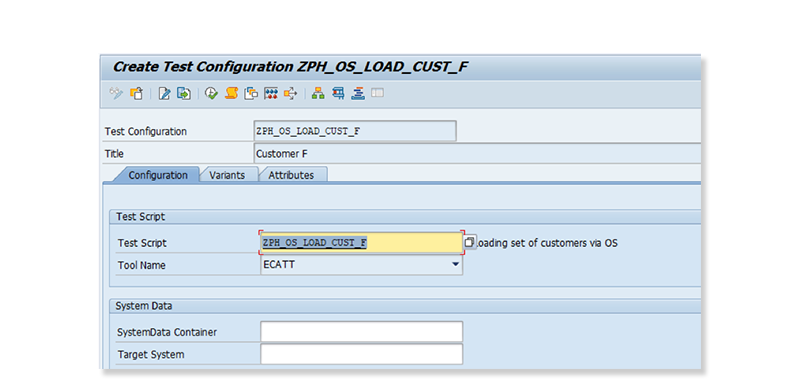Click the document with green arrow icon
The image size is (800, 381).
click(183, 93)
